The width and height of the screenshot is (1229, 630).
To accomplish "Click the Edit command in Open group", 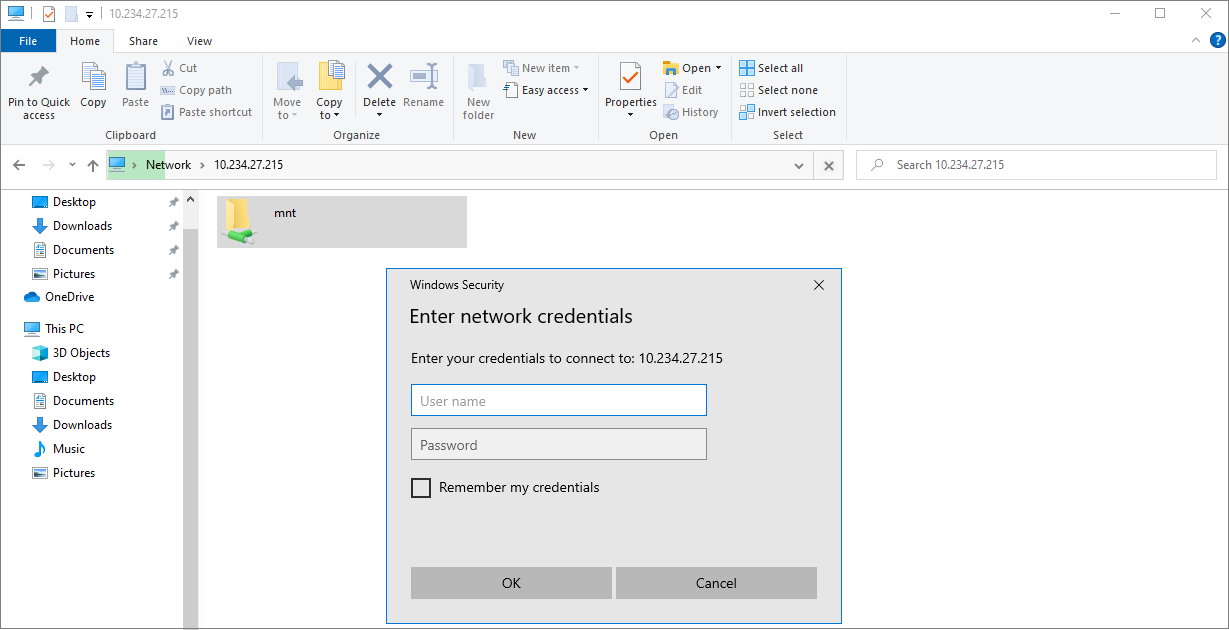I will tap(684, 90).
